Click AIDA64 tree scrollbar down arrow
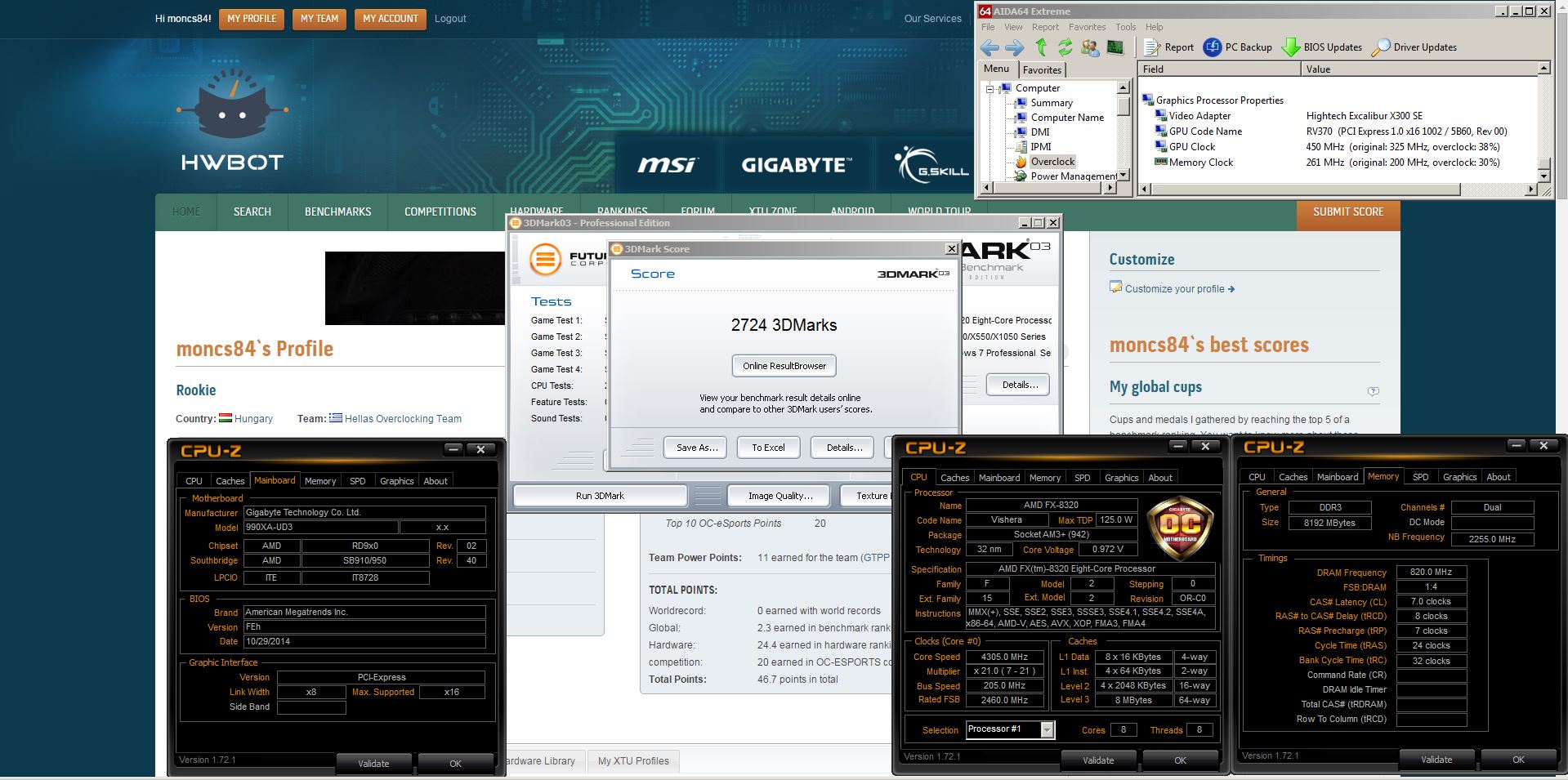The height and width of the screenshot is (780, 1568). click(x=1124, y=175)
